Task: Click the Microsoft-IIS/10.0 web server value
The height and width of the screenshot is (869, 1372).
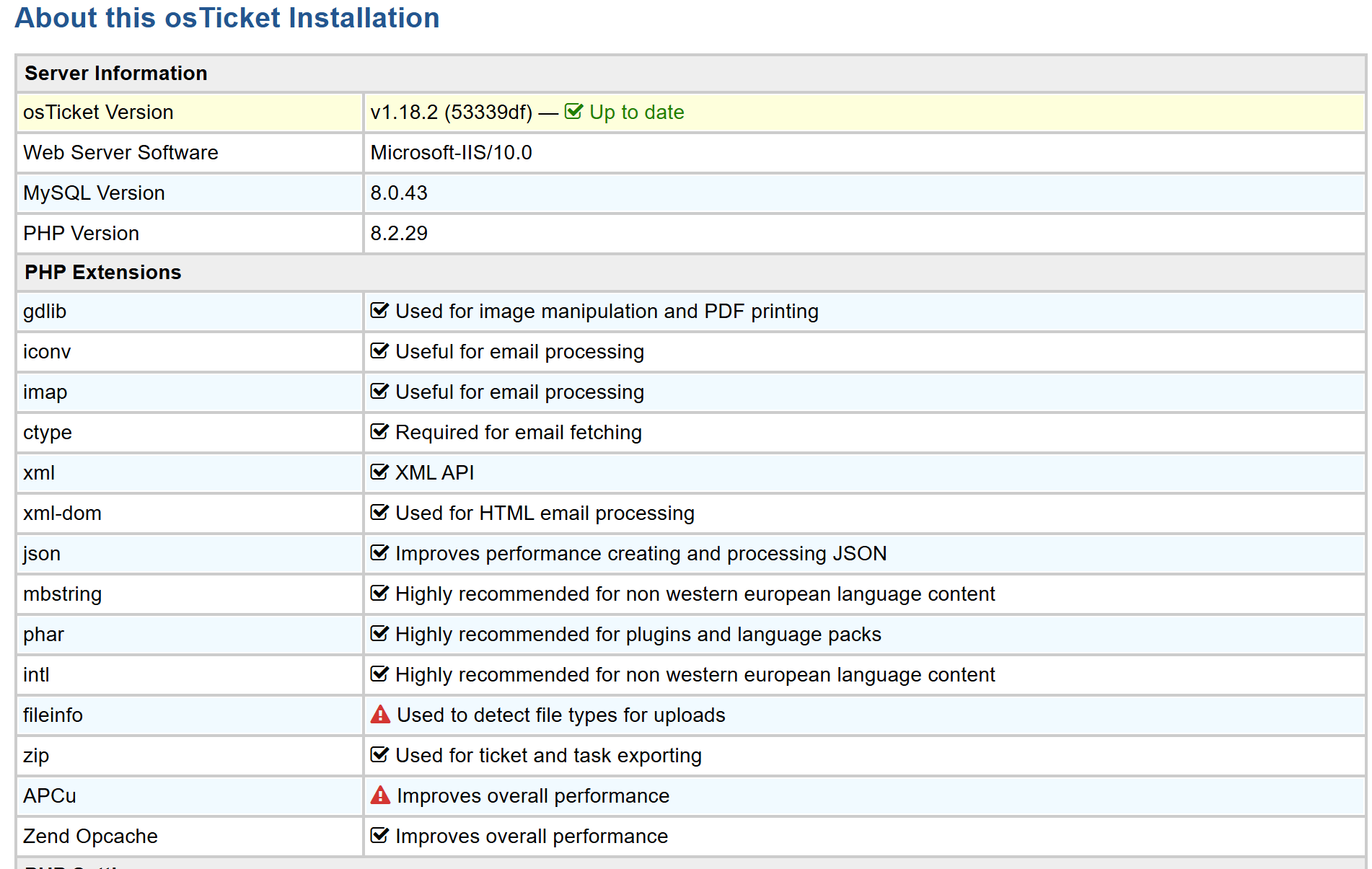Action: click(451, 153)
